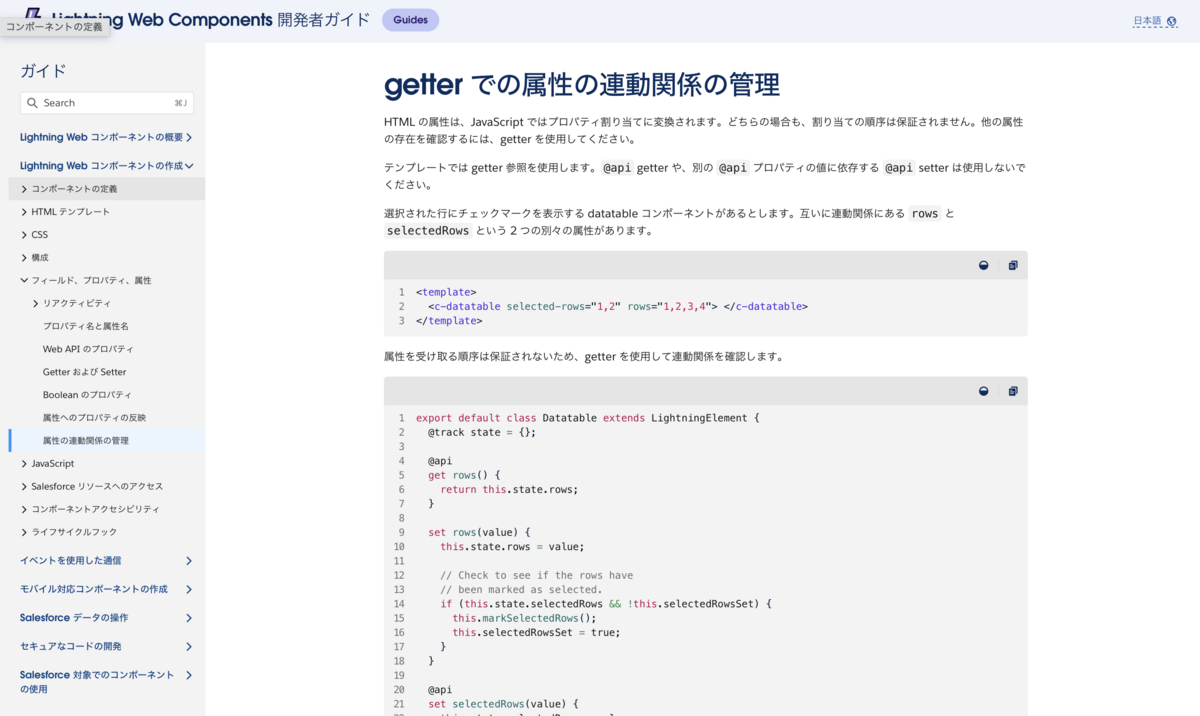This screenshot has height=716, width=1200.
Task: Expand the ライフサイクルフック chevron
Action: (24, 532)
